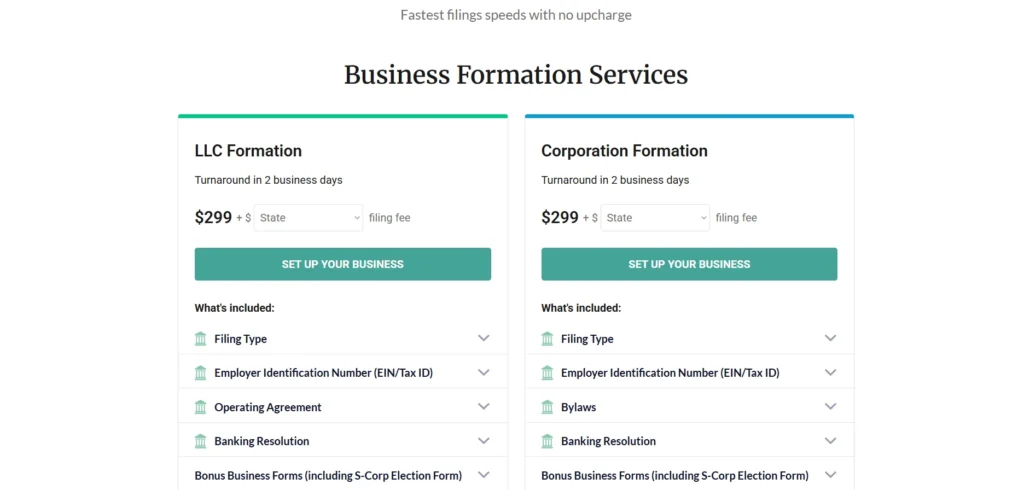
Task: Expand the Operating Agreement section chevron
Action: pyautogui.click(x=484, y=406)
